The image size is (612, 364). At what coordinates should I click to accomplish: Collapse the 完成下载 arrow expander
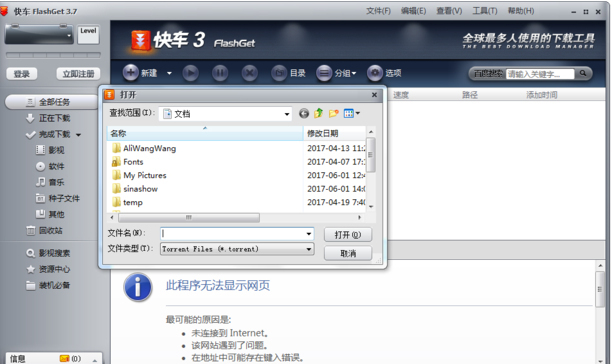coord(78,135)
